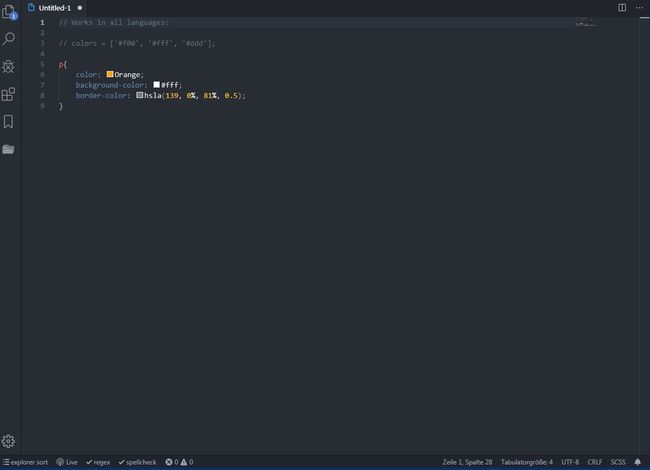Start the Live server from status bar

click(67, 462)
